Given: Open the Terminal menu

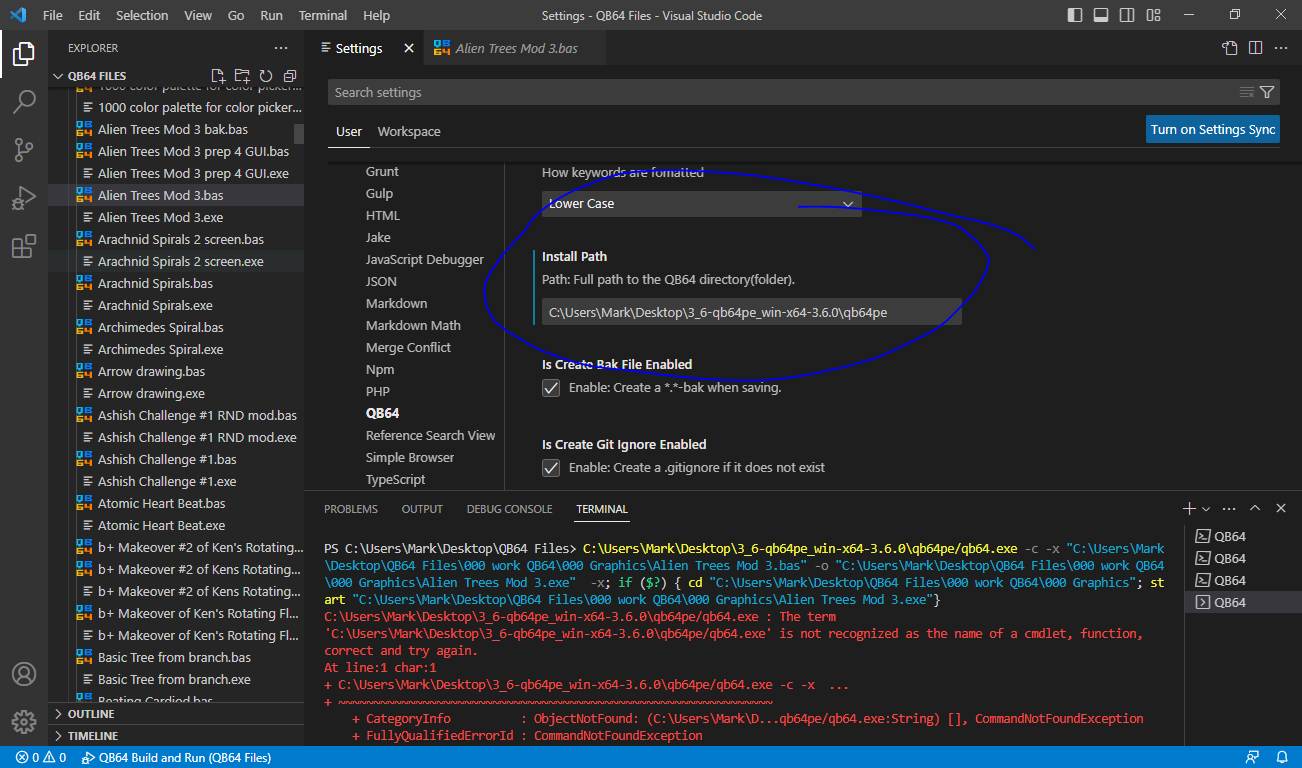Looking at the screenshot, I should pyautogui.click(x=323, y=15).
